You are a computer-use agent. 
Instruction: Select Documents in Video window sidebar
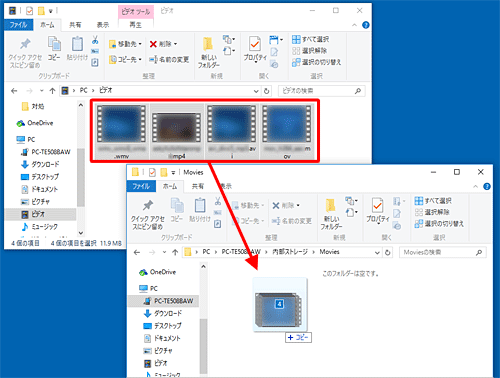[39, 189]
